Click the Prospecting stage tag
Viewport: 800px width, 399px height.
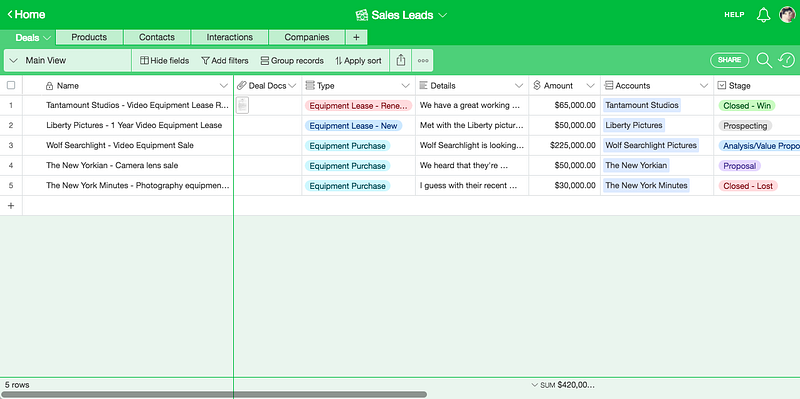745,126
